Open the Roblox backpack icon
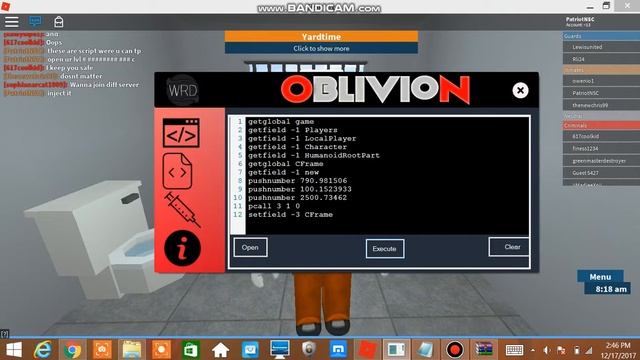The width and height of the screenshot is (640, 360). coord(59,22)
